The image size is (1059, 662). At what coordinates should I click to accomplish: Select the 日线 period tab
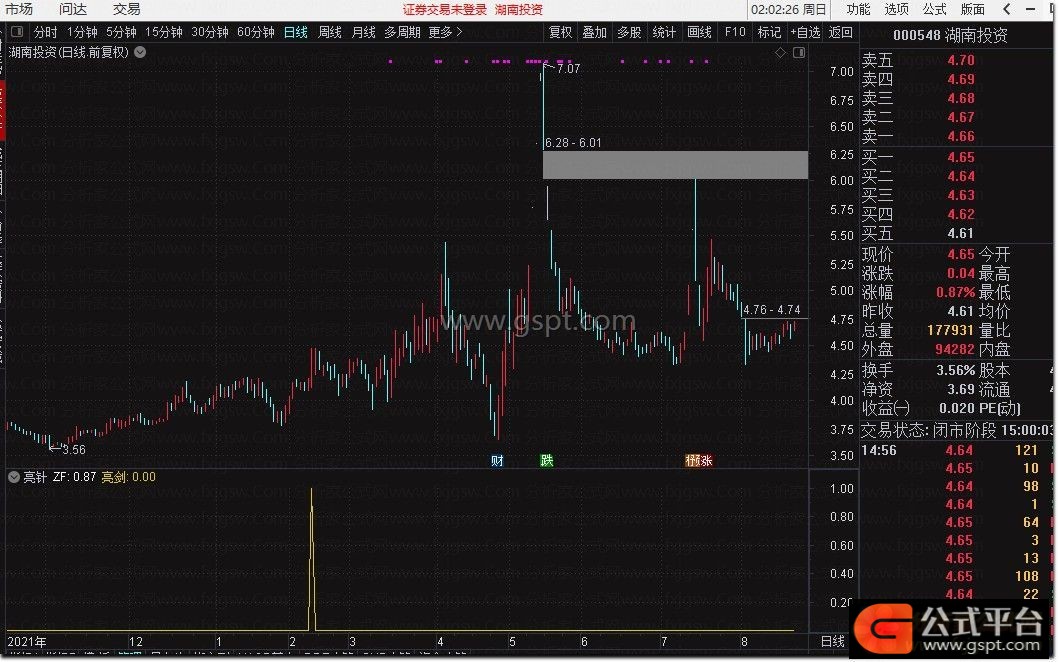pyautogui.click(x=296, y=32)
